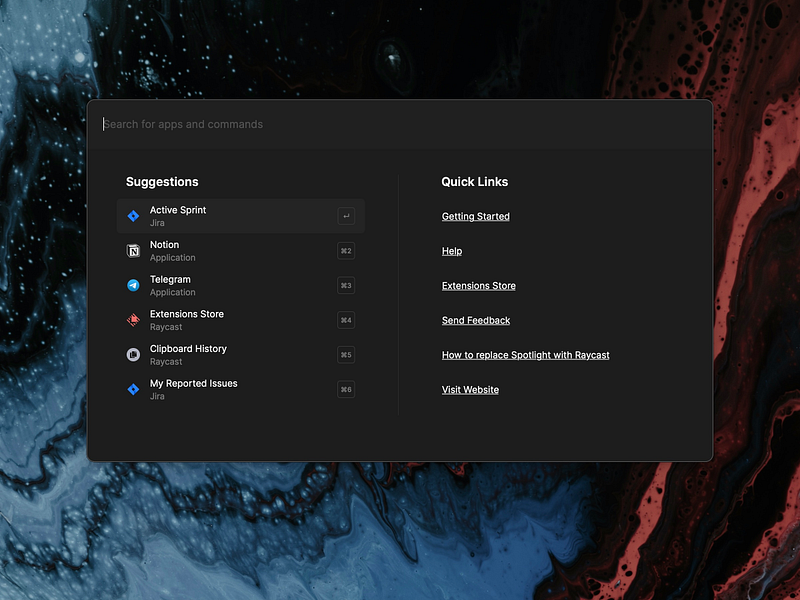
Task: Select the My Reported Issues suggestion title
Action: [193, 384]
